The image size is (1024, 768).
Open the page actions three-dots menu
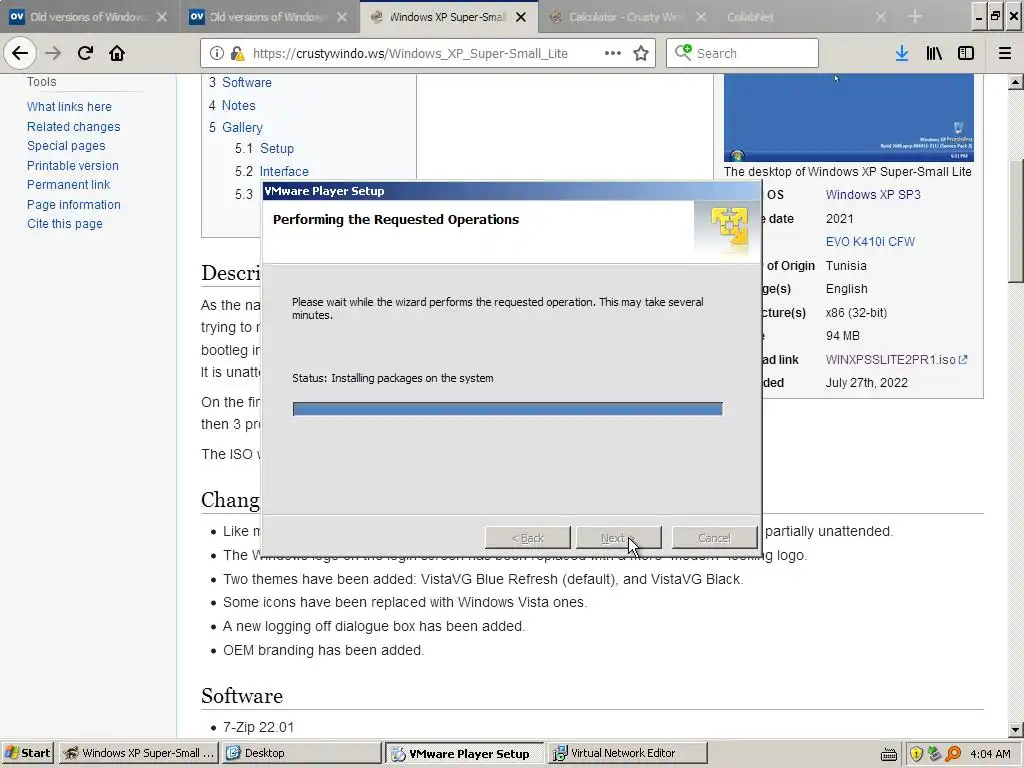pyautogui.click(x=613, y=53)
